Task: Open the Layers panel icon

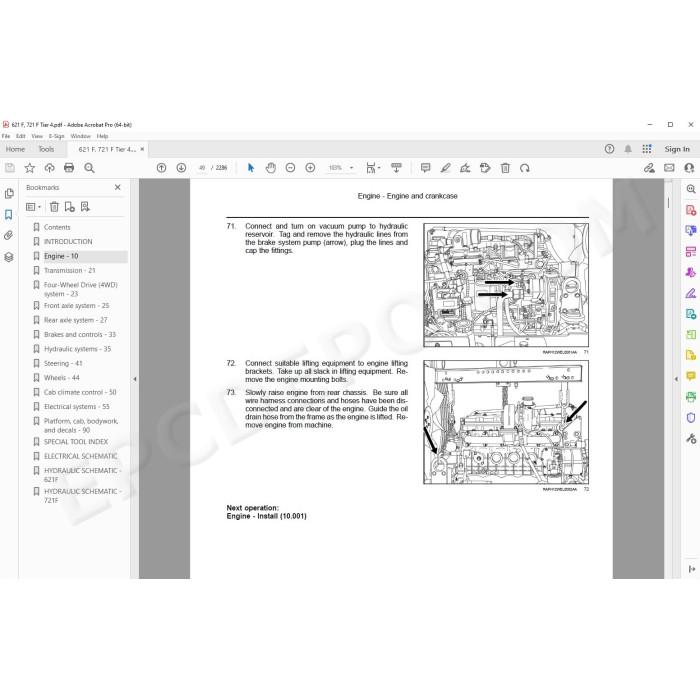Action: click(x=9, y=257)
